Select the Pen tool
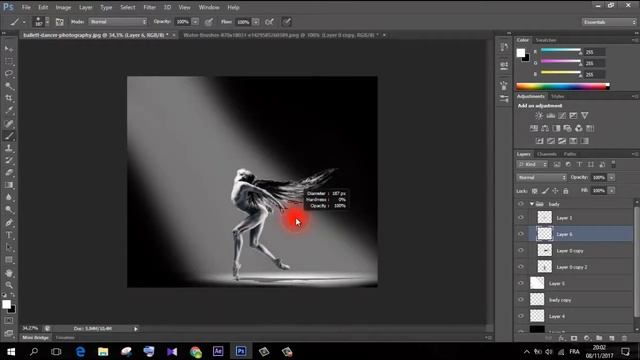The image size is (640, 360). pyautogui.click(x=9, y=222)
